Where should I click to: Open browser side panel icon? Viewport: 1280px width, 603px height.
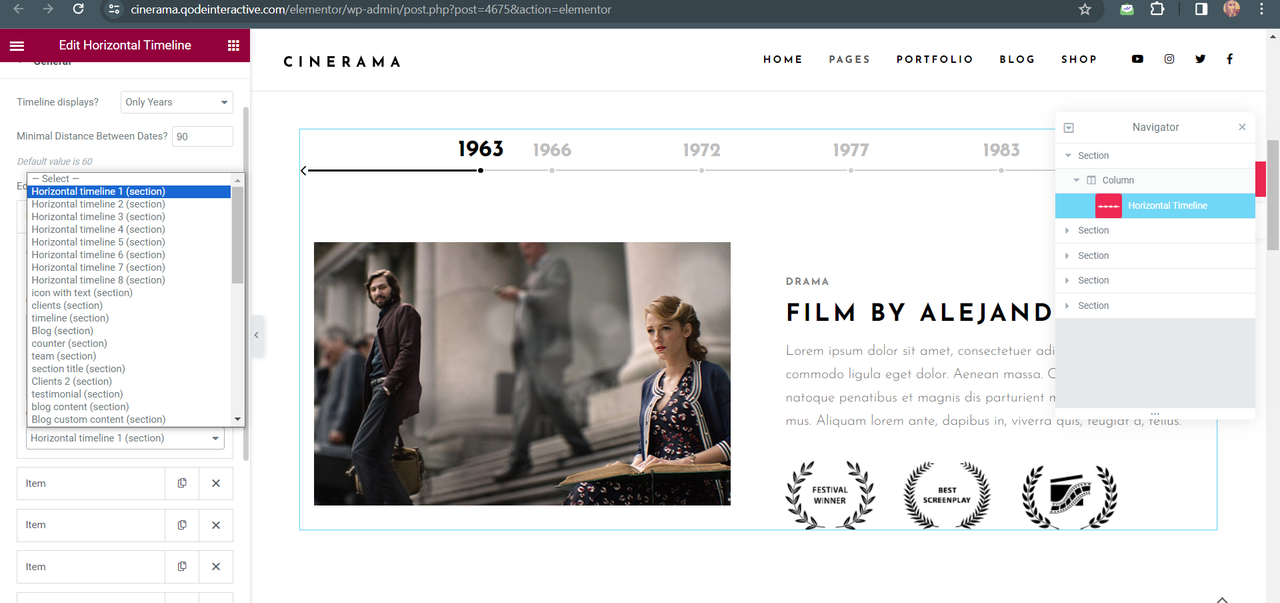click(1201, 9)
